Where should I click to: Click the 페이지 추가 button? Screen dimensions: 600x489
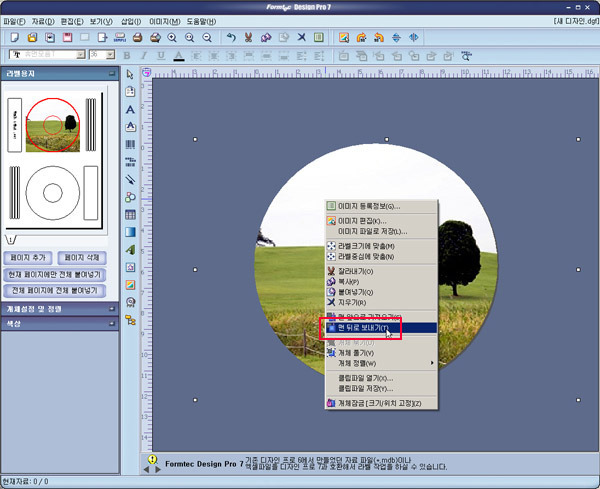click(30, 257)
